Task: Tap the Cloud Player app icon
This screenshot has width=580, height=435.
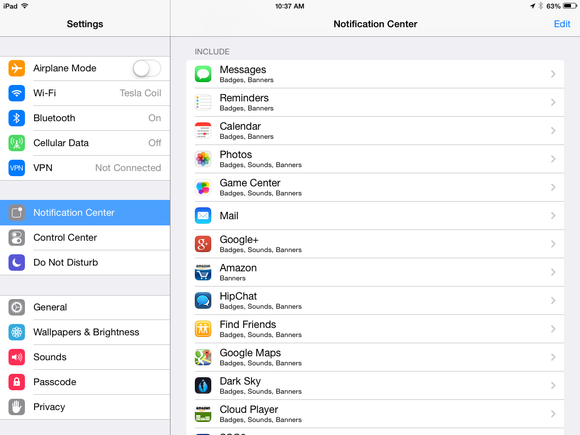Action: click(x=203, y=414)
